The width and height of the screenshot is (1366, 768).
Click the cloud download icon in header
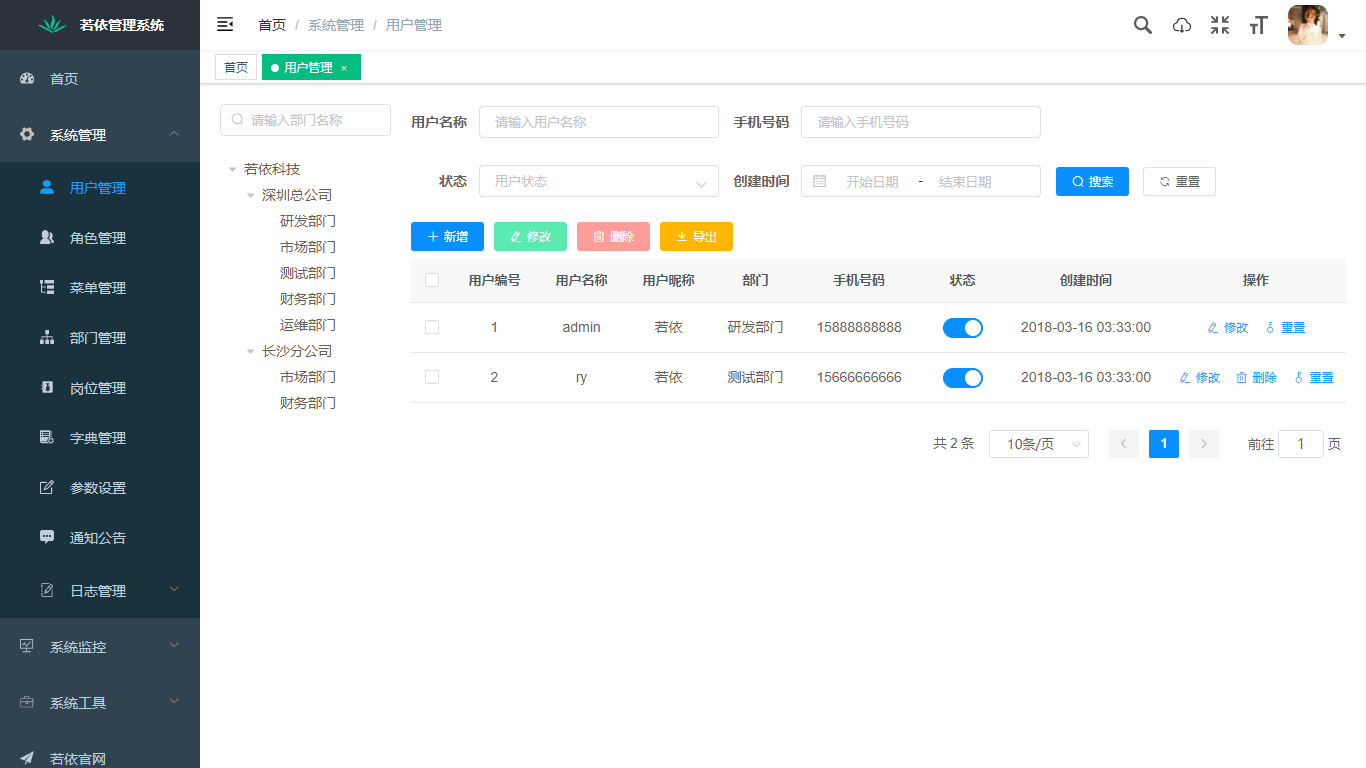[x=1182, y=25]
